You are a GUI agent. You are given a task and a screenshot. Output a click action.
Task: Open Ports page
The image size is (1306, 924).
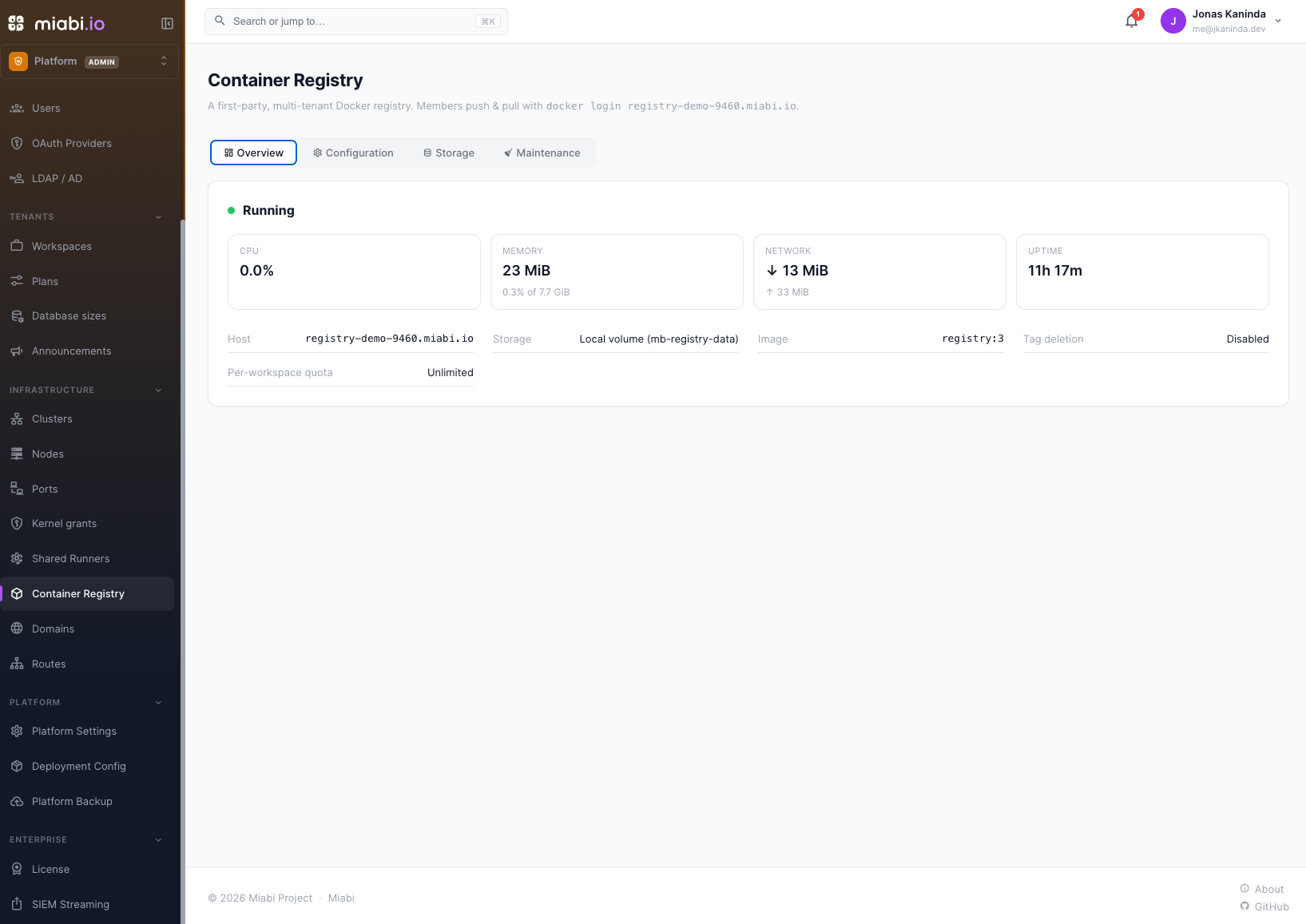coord(88,490)
